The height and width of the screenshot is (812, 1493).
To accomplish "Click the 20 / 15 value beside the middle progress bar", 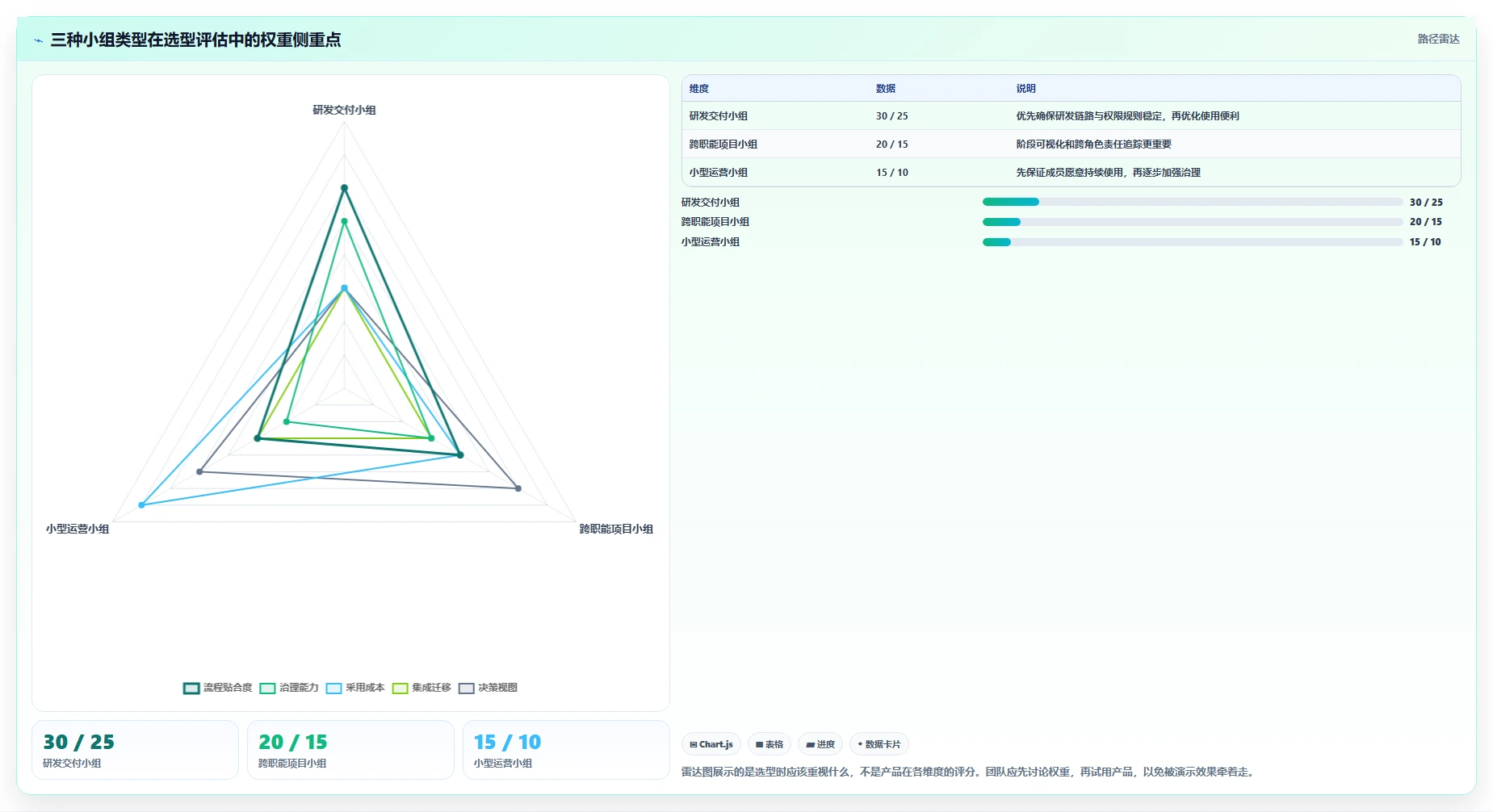I will pos(1426,222).
